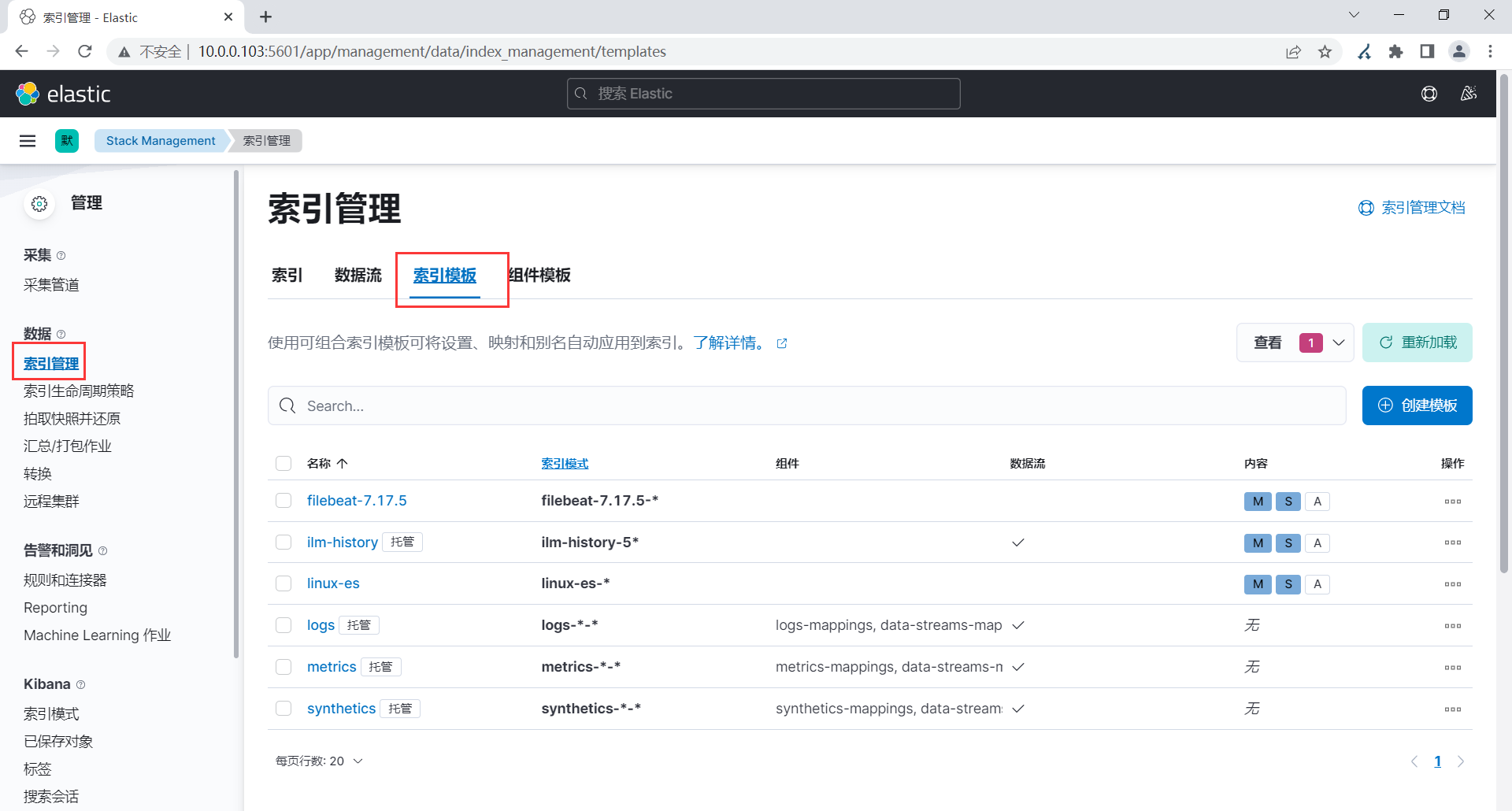Viewport: 1512px width, 811px height.
Task: Open the browser profile avatar
Action: 1459,51
